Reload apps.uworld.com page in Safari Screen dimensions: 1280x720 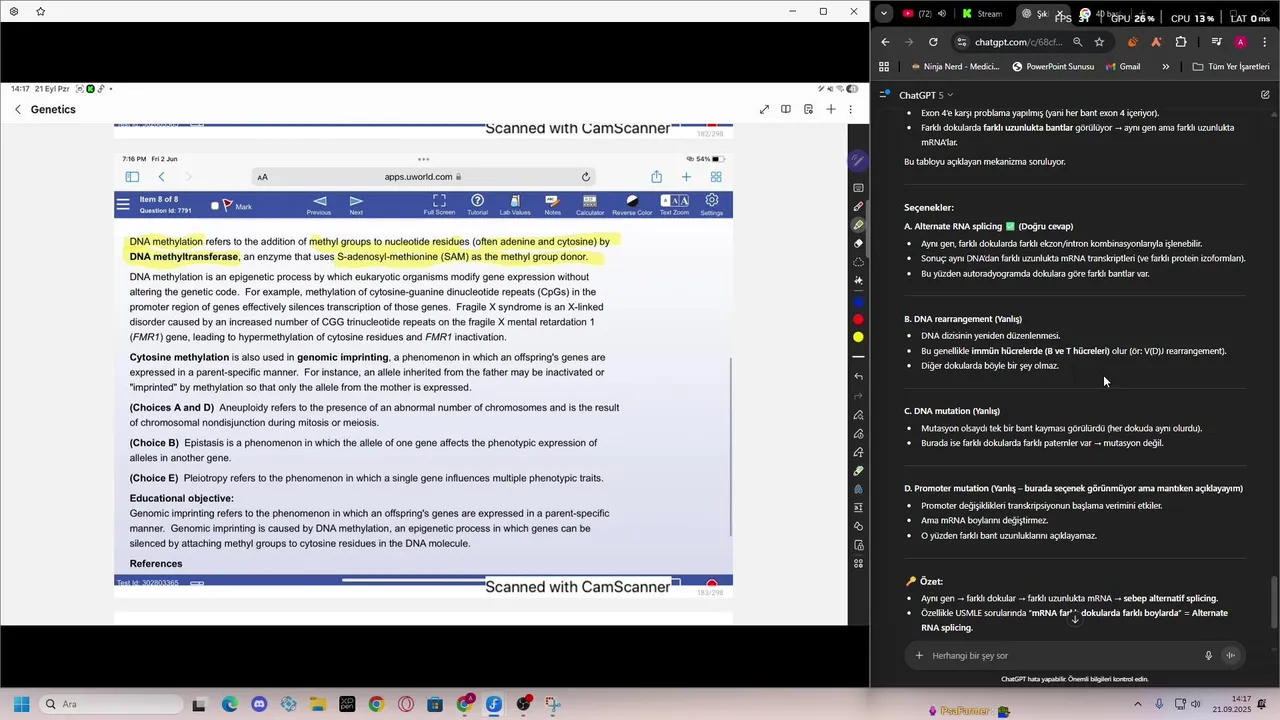586,177
